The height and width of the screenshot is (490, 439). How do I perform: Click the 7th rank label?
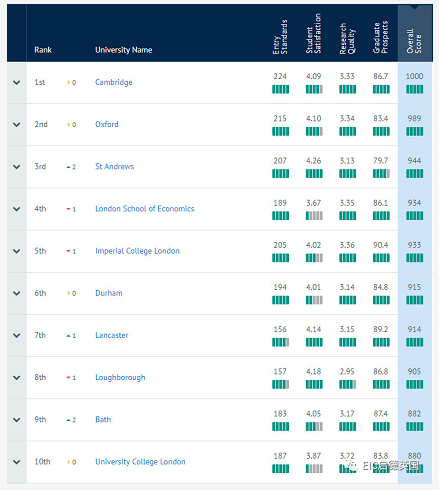[40, 335]
